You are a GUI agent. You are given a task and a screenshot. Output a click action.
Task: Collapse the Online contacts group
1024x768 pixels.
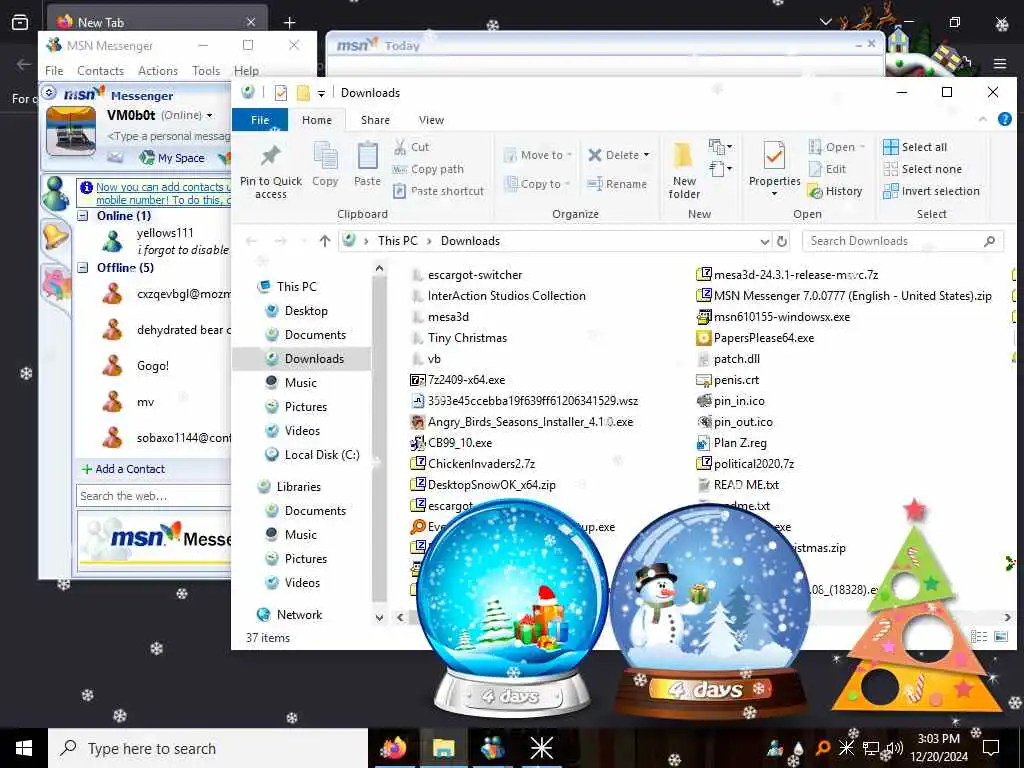click(83, 216)
